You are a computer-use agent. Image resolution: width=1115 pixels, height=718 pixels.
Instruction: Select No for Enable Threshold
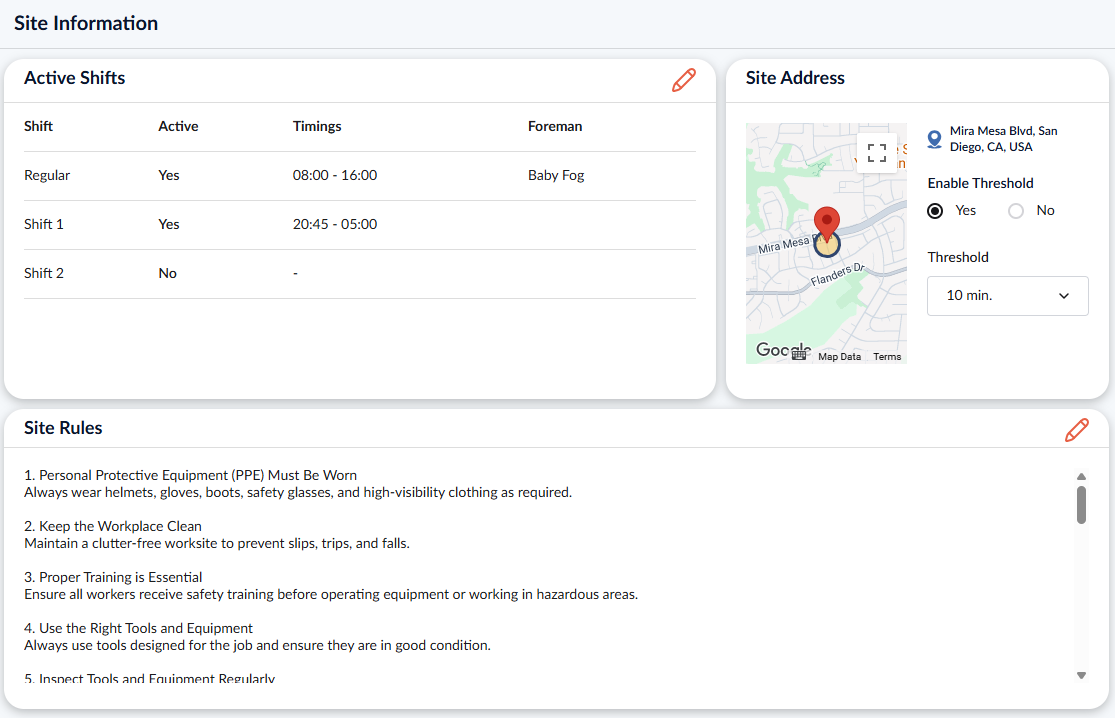click(1016, 211)
